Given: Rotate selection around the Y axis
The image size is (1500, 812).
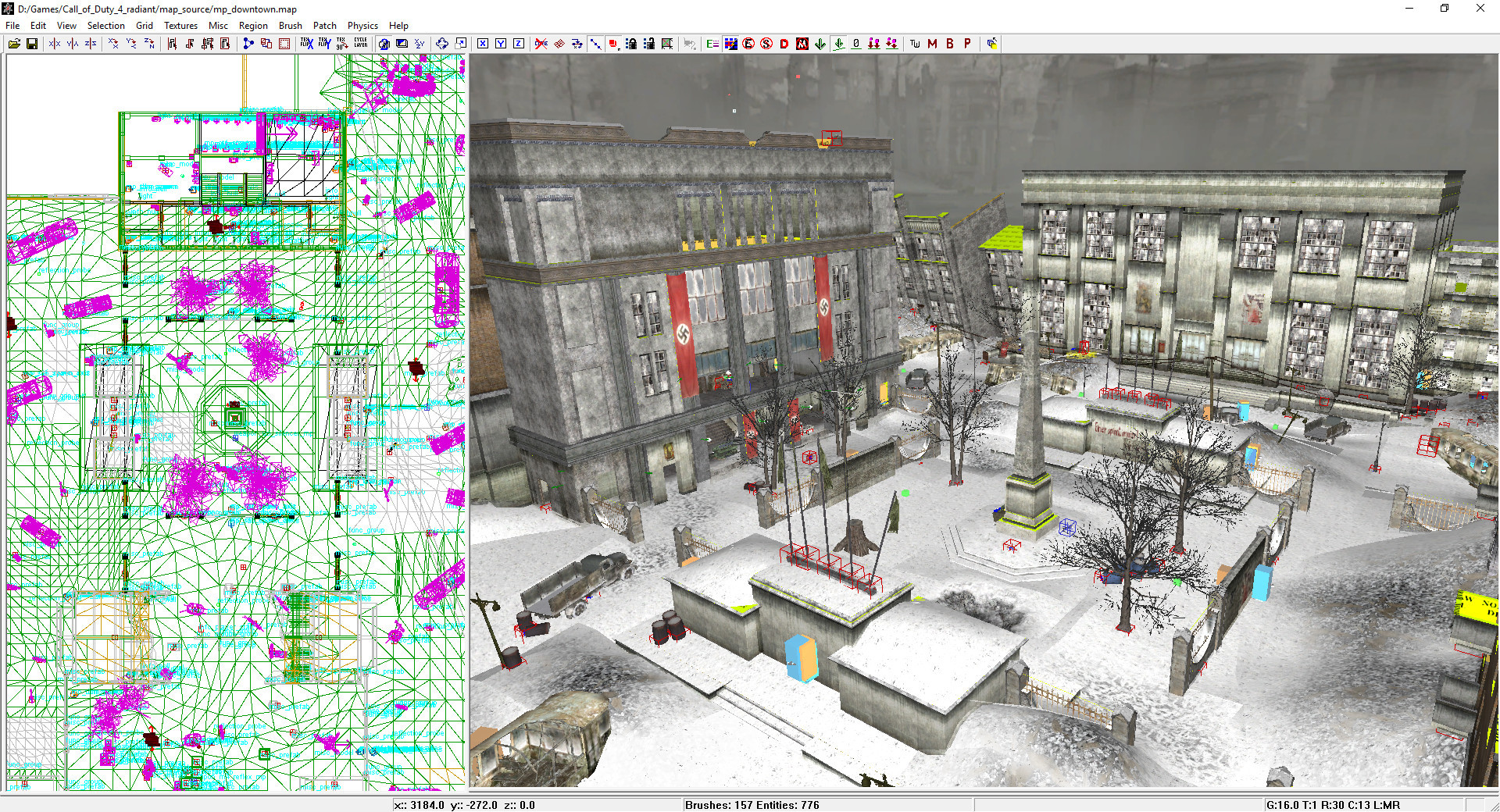Looking at the screenshot, I should point(131,44).
